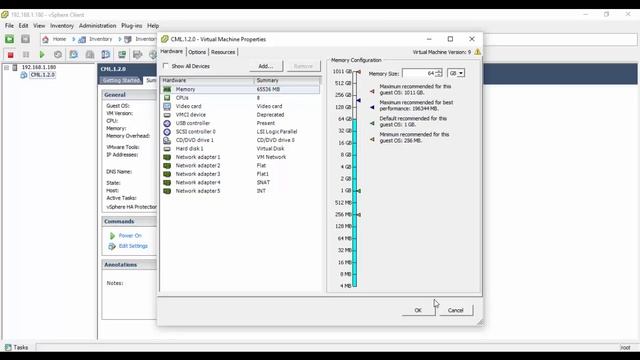Click the Cancel button
Image resolution: width=640 pixels, height=360 pixels.
pos(456,310)
